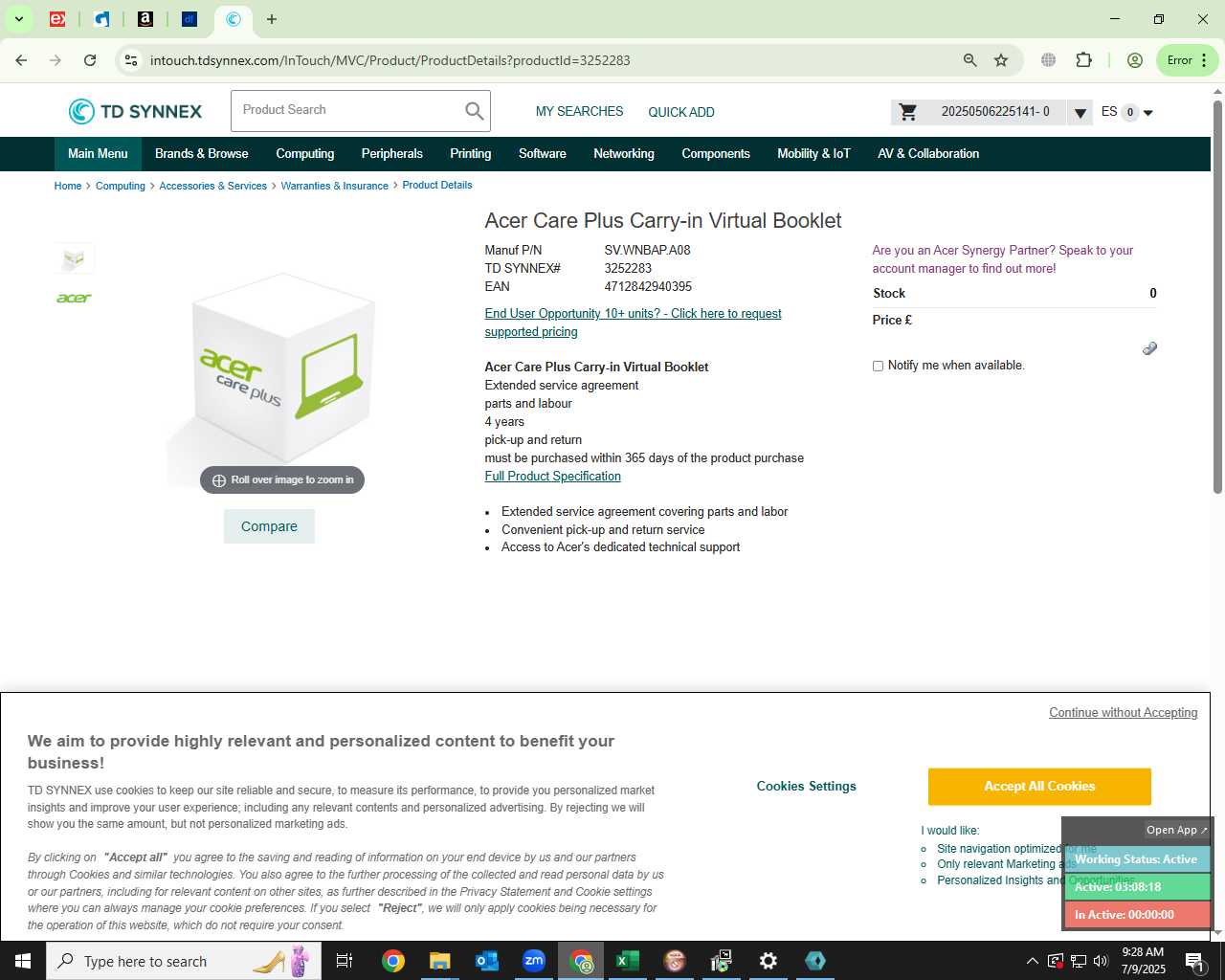Open the Peripherals menu
1225x980 pixels.
pos(392,154)
